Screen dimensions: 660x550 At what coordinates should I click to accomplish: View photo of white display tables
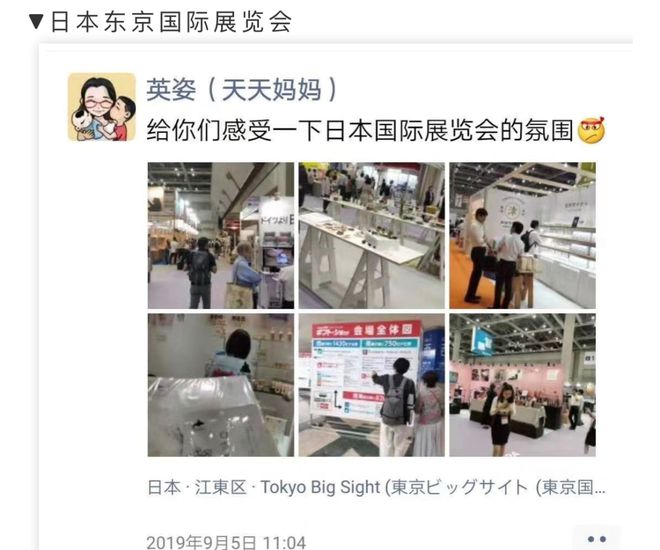click(372, 236)
